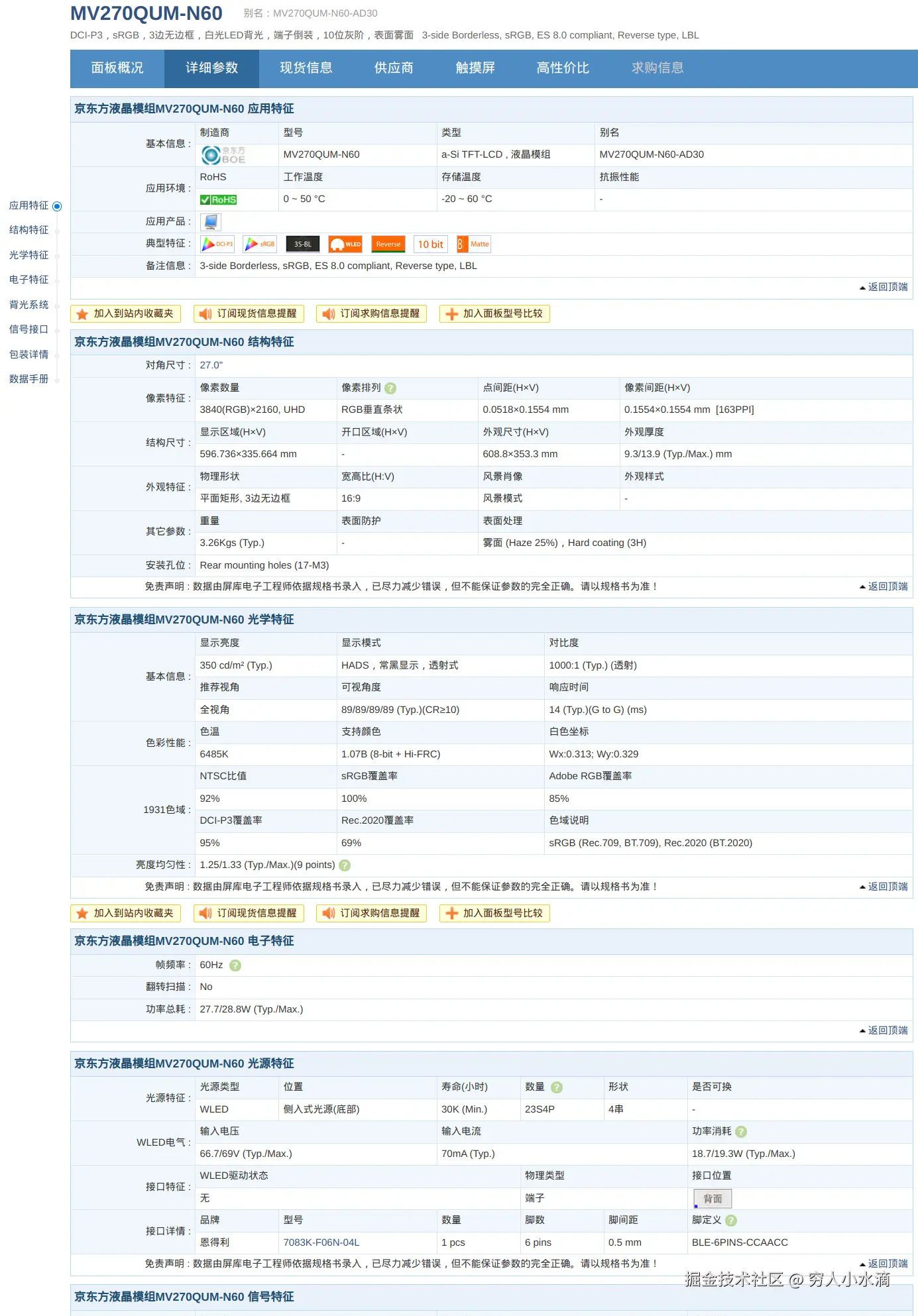The height and width of the screenshot is (1316, 918).
Task: Click Rear mounting holes (17-M3) text
Action: click(264, 565)
